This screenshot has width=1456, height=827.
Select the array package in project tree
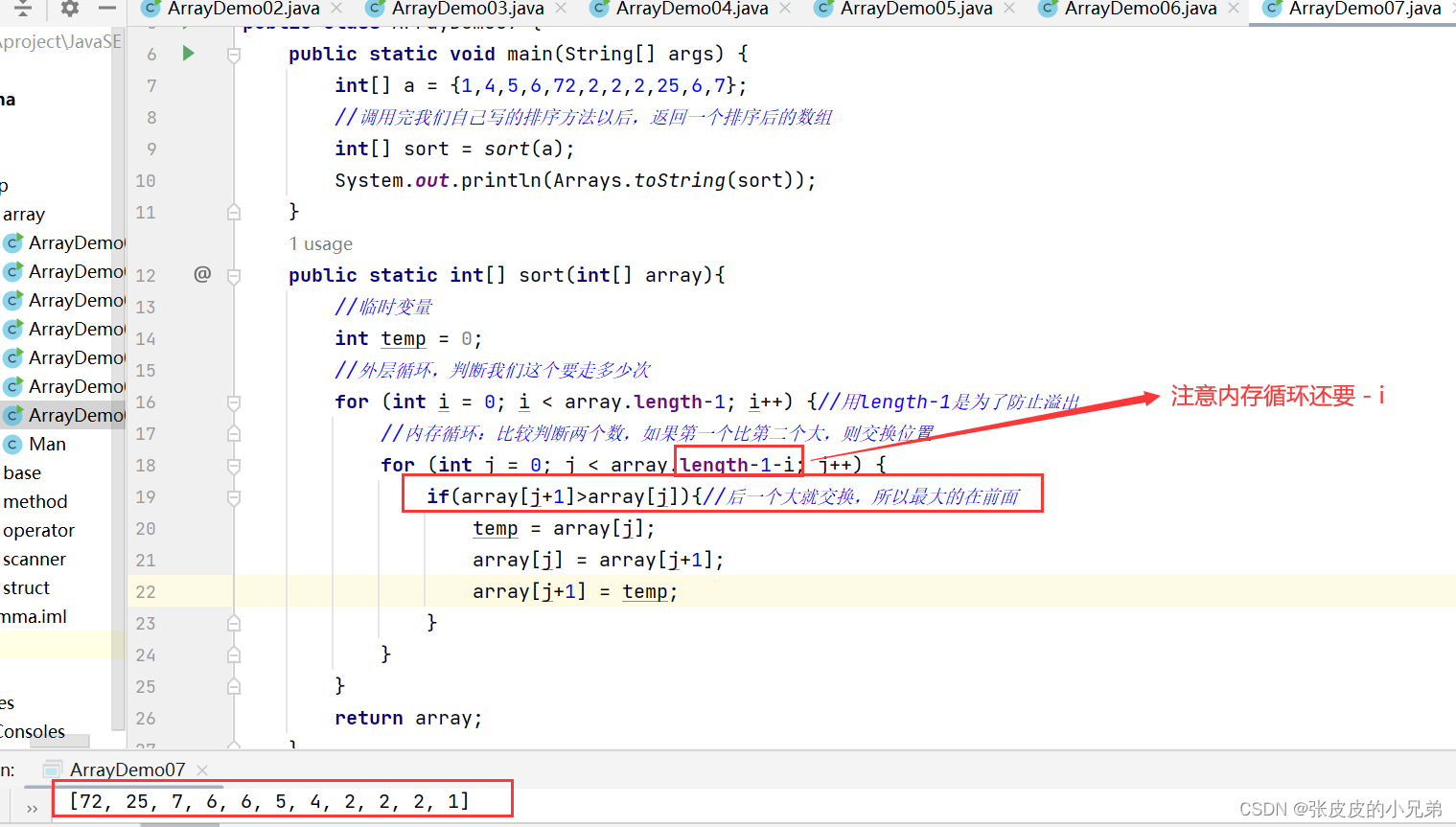click(24, 214)
